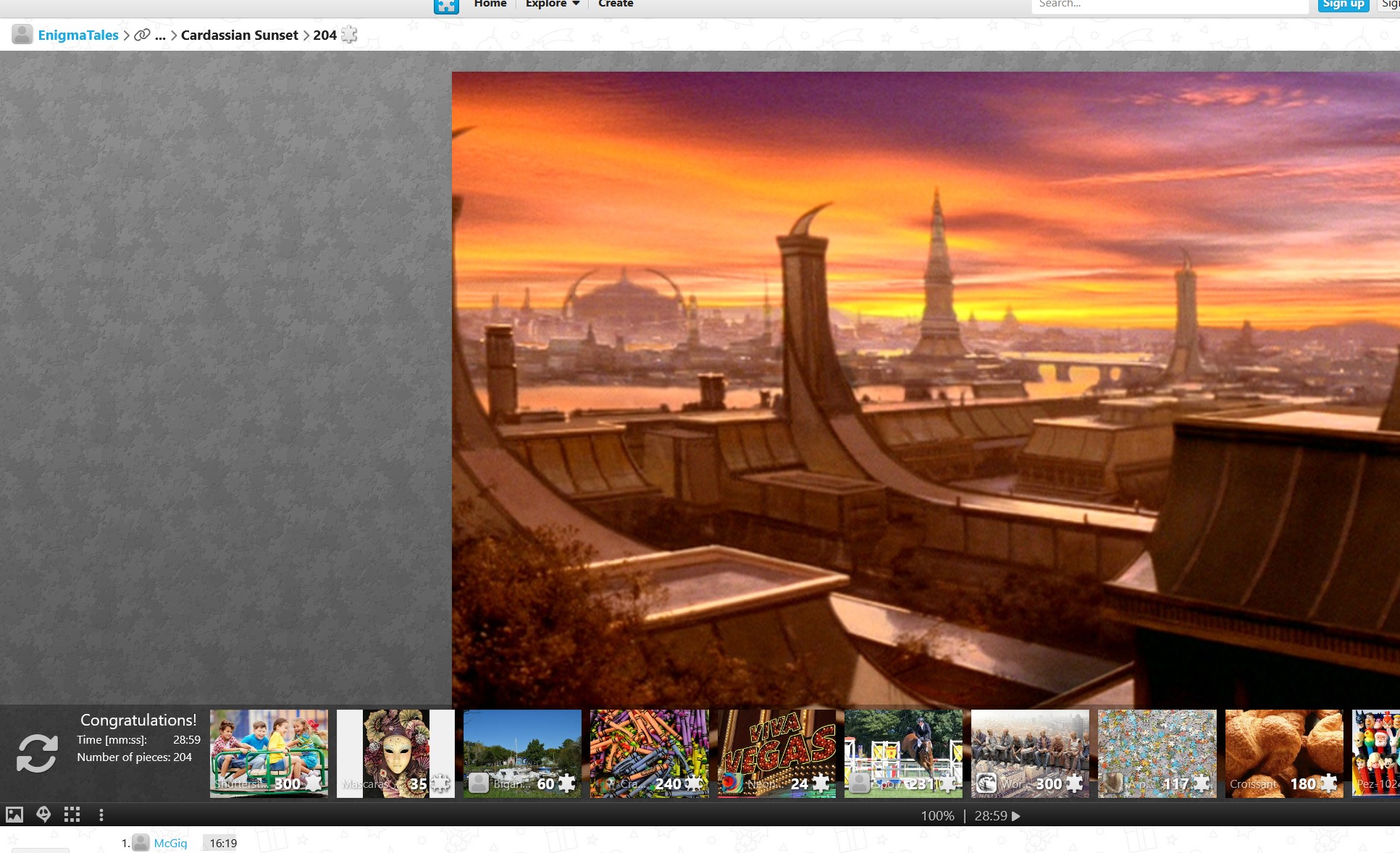Open the EnigmaTales profile link
Viewport: 1400px width, 853px height.
point(78,35)
